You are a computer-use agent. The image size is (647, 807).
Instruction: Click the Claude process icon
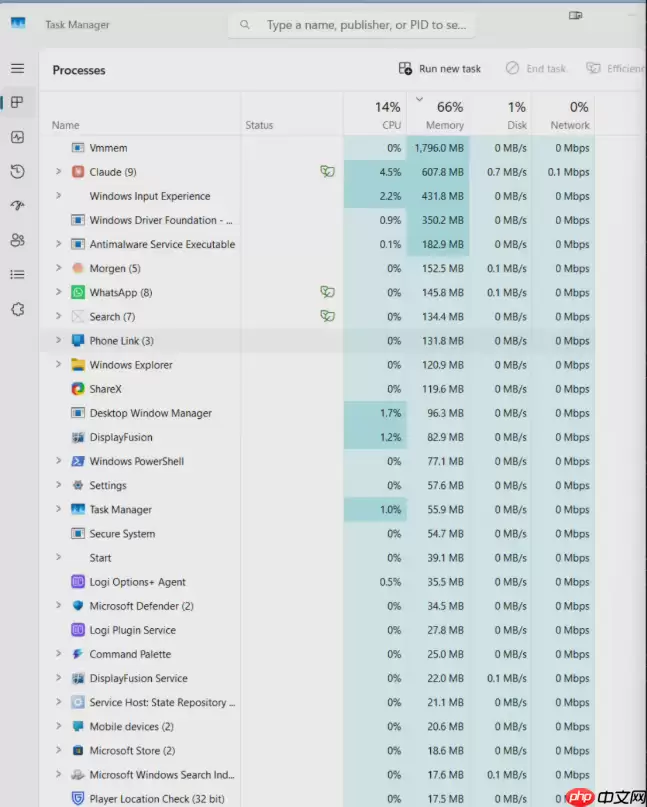pyautogui.click(x=78, y=172)
